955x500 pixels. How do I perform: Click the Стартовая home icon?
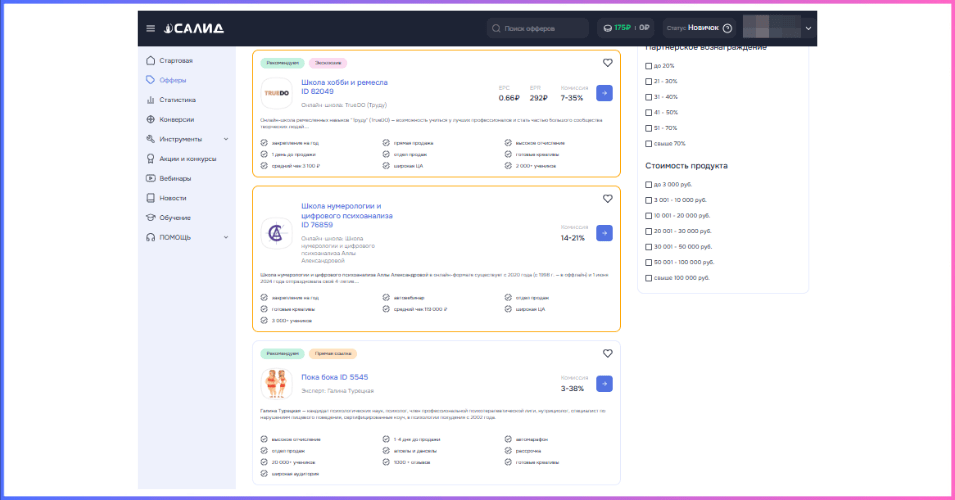(x=150, y=60)
